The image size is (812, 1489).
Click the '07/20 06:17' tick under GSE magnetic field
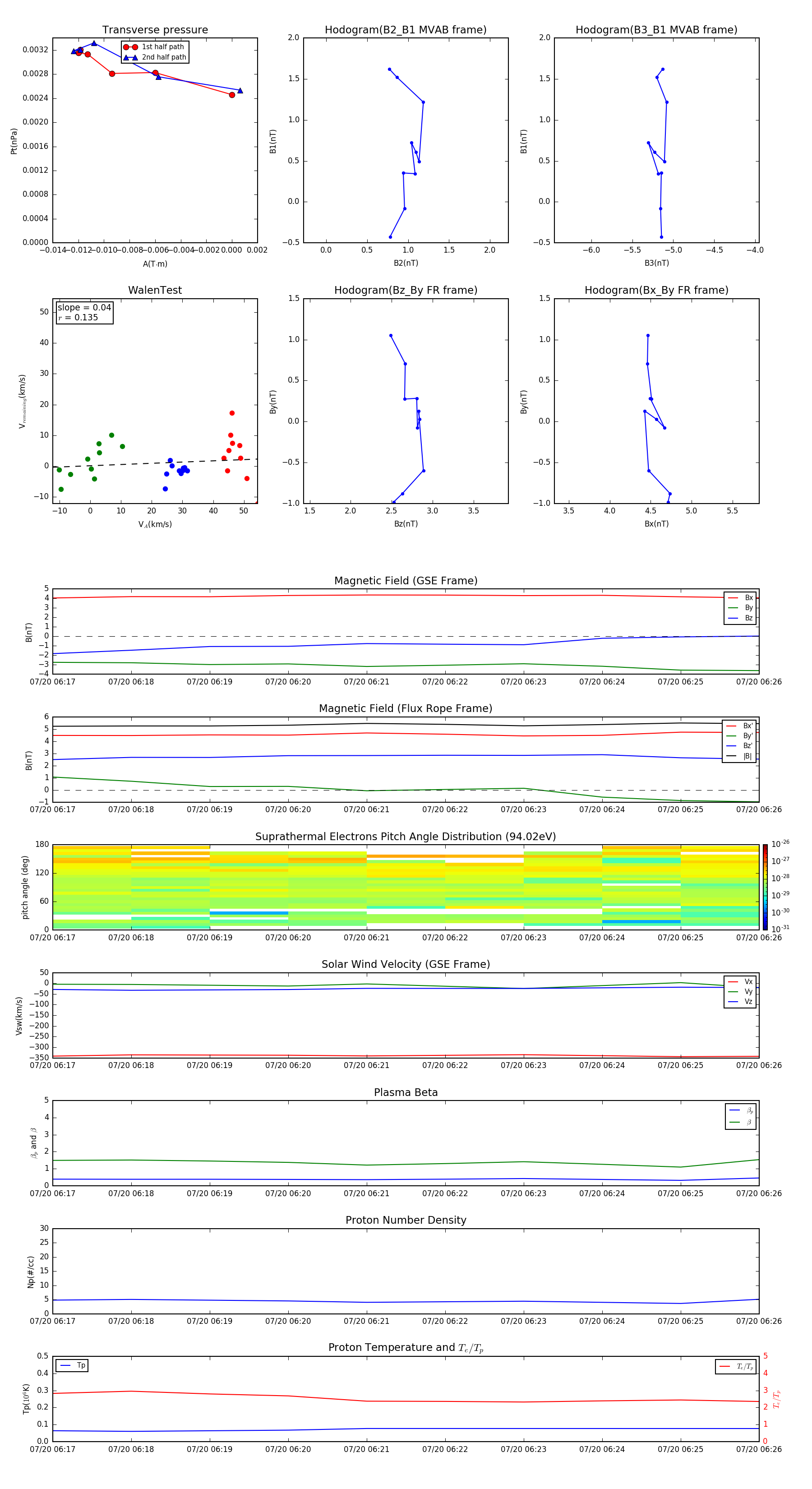(53, 682)
